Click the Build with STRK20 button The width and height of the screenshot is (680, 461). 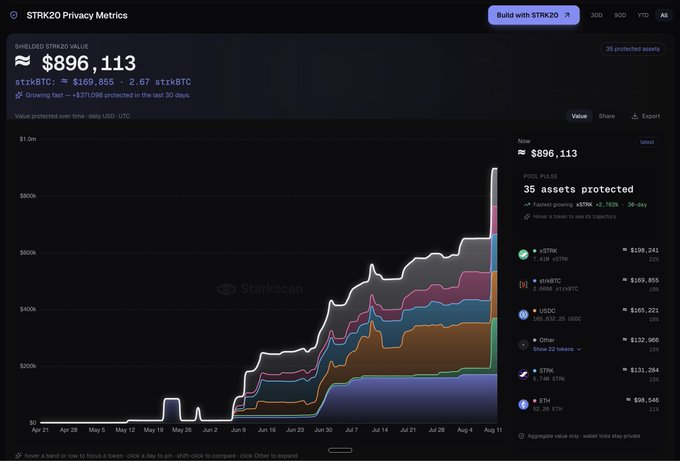click(x=533, y=15)
